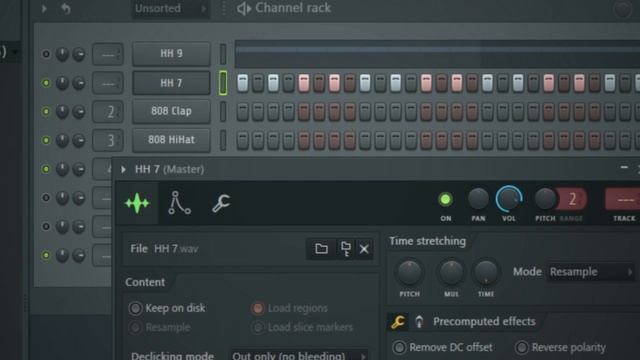Click the TRACK selector in HH 7 window
The image size is (640, 360).
point(623,200)
